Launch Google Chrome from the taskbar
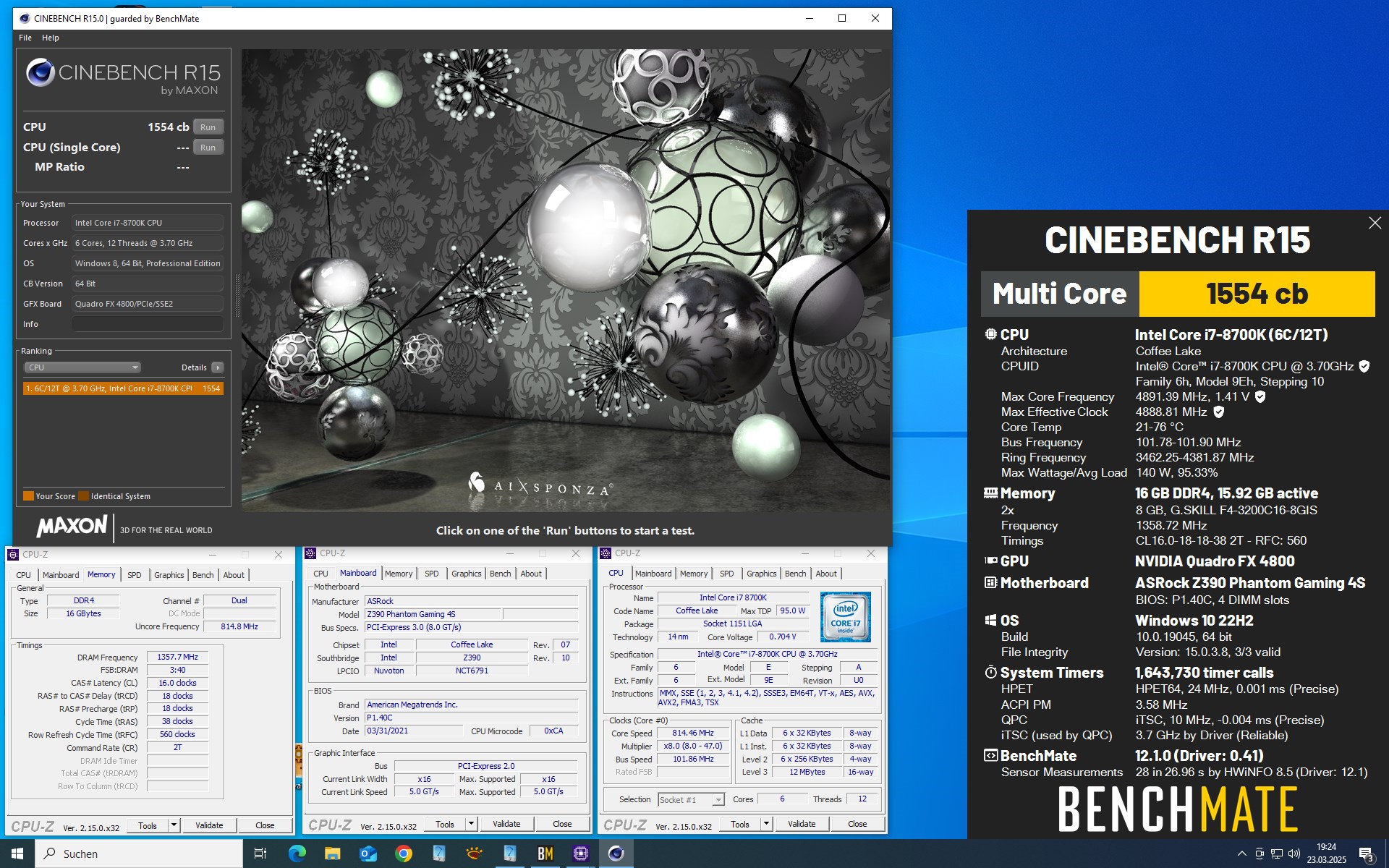The width and height of the screenshot is (1389, 868). tap(403, 854)
